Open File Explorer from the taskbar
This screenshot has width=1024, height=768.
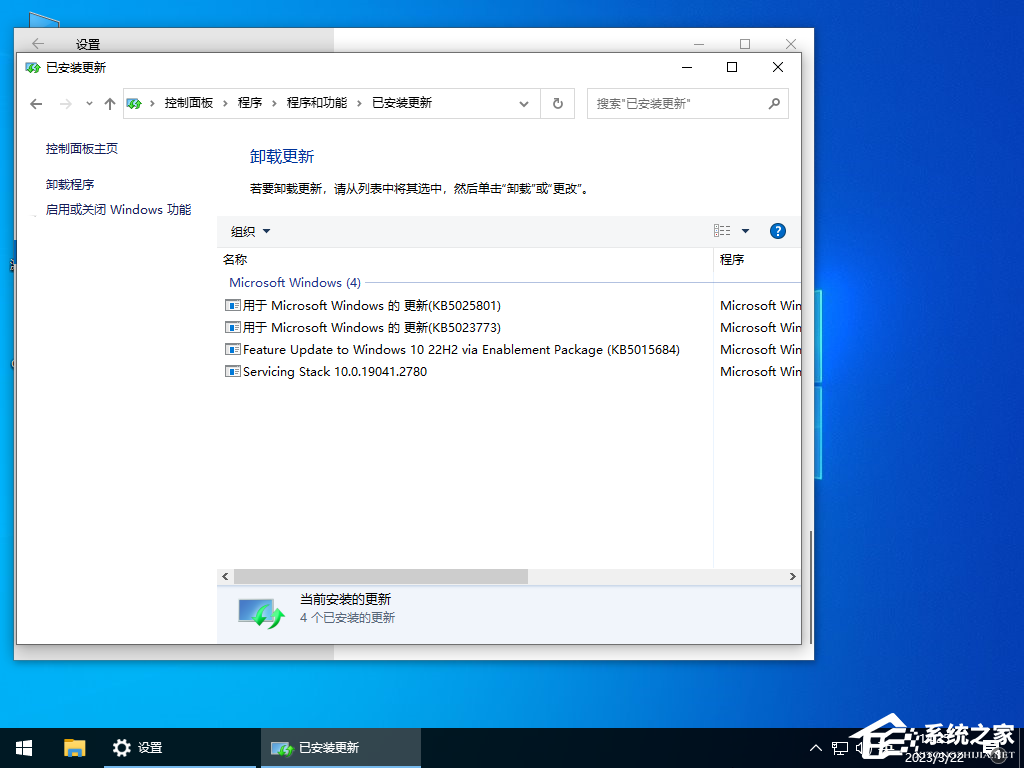pyautogui.click(x=74, y=747)
